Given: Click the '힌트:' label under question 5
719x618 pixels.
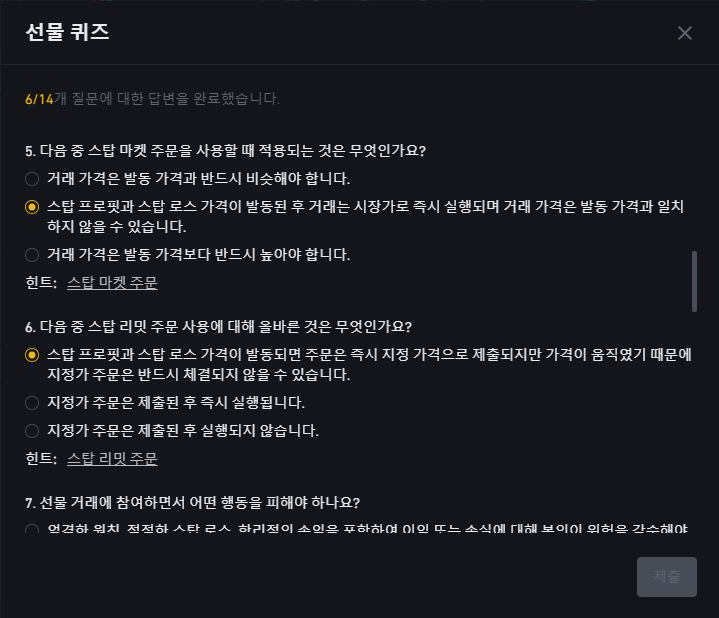Looking at the screenshot, I should pyautogui.click(x=41, y=282).
